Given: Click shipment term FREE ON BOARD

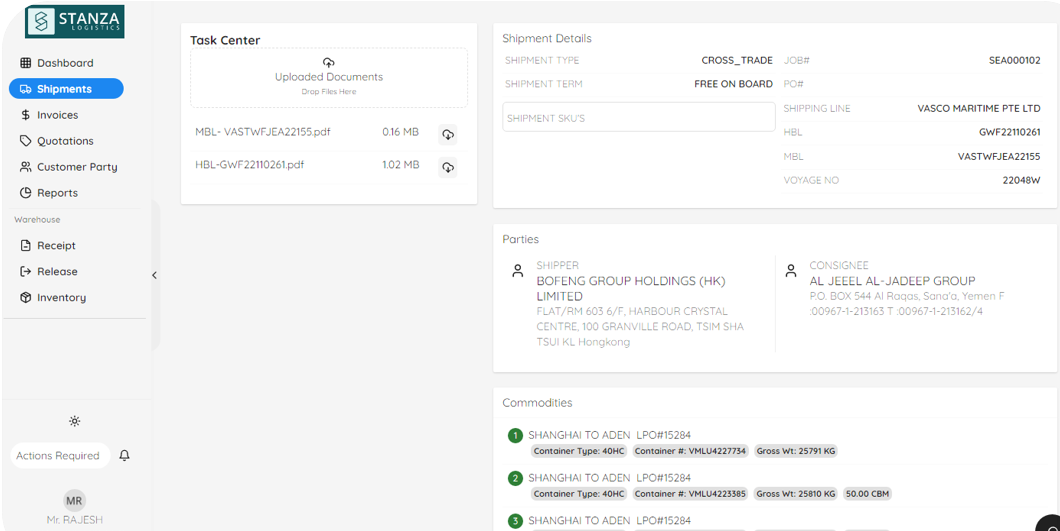Looking at the screenshot, I should point(733,84).
